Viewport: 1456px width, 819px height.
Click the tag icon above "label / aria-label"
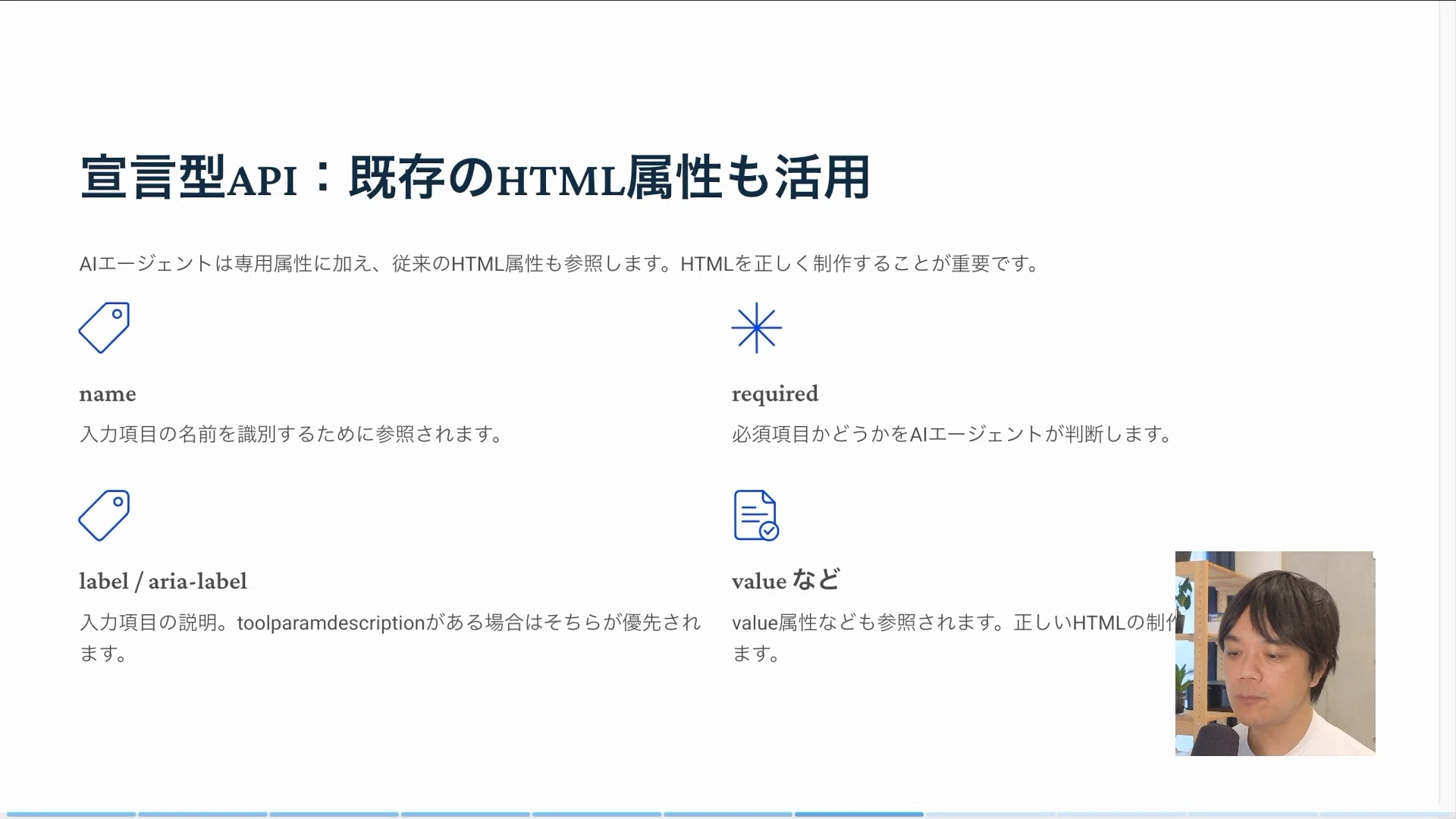pyautogui.click(x=104, y=516)
